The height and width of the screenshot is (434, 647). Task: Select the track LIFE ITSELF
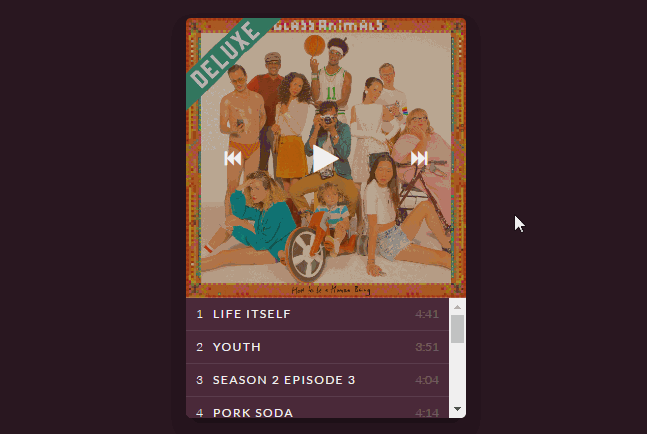(317, 314)
